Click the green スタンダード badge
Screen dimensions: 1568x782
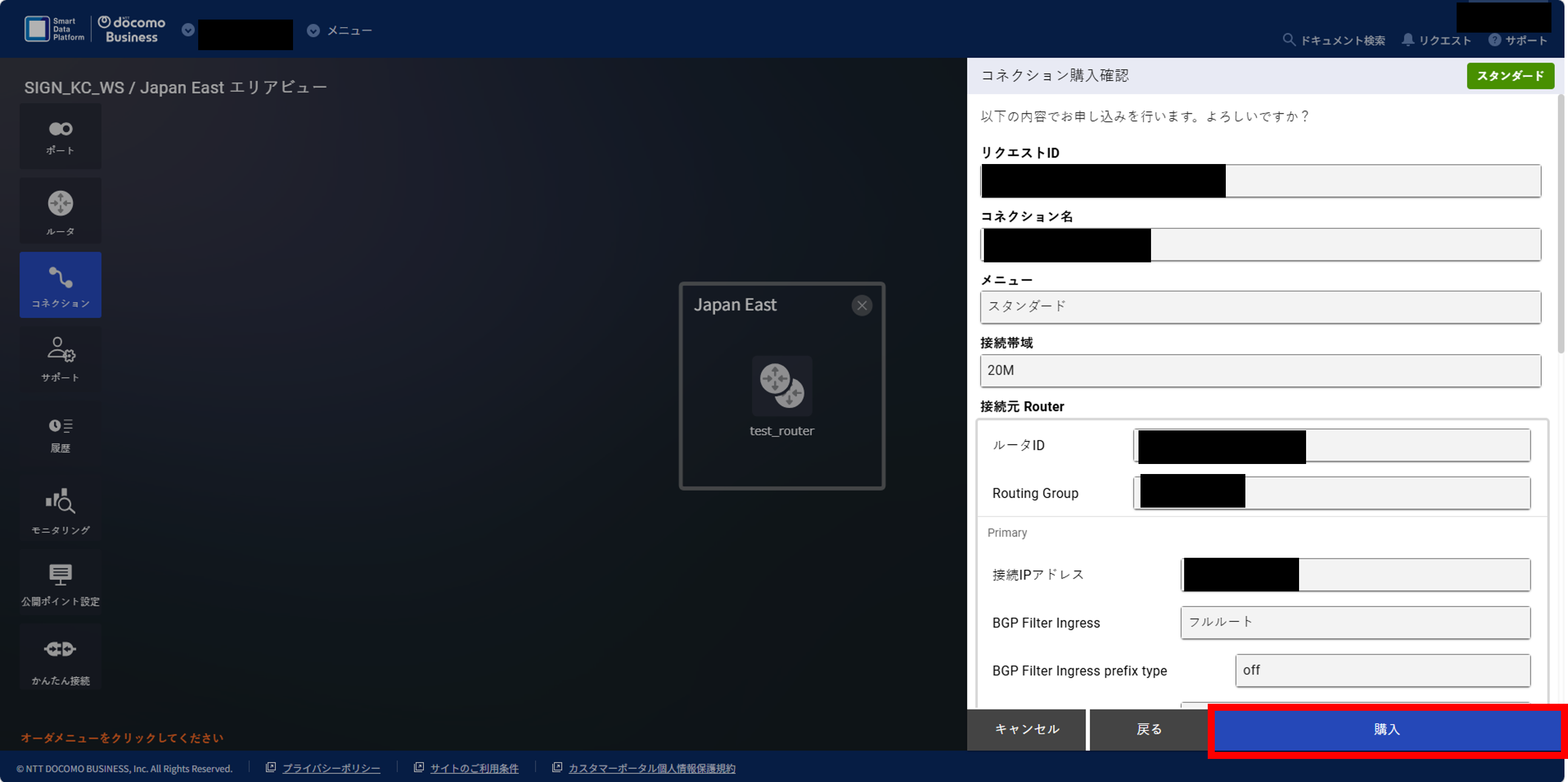click(x=1510, y=76)
